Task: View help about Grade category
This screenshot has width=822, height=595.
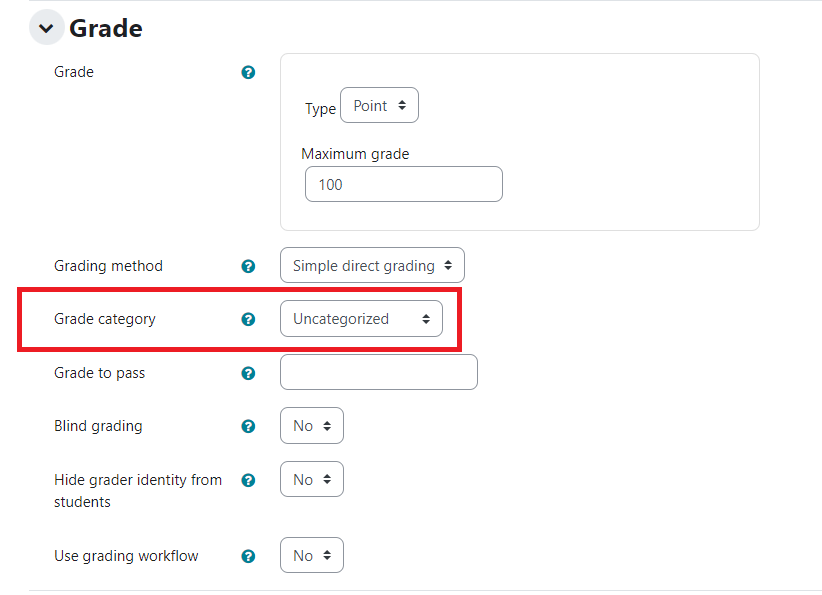Action: tap(247, 319)
